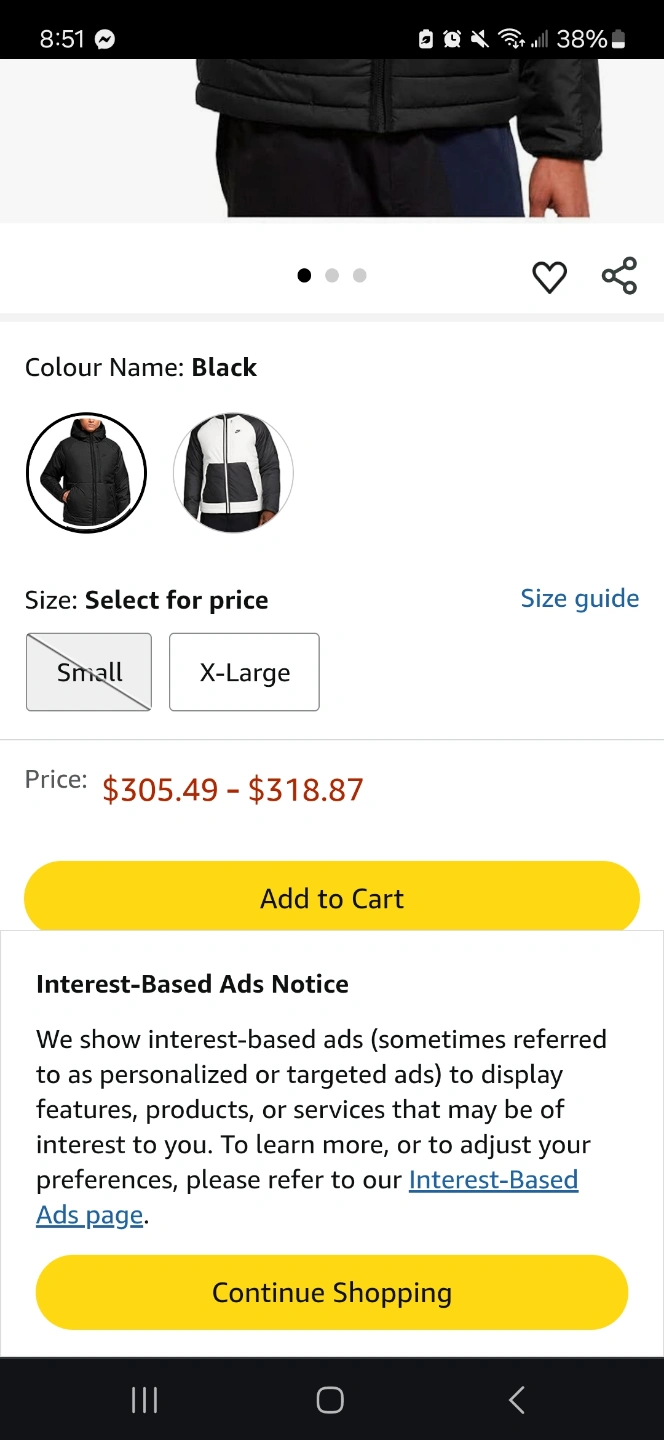
Task: Select the unavailable Small size option
Action: click(x=89, y=672)
